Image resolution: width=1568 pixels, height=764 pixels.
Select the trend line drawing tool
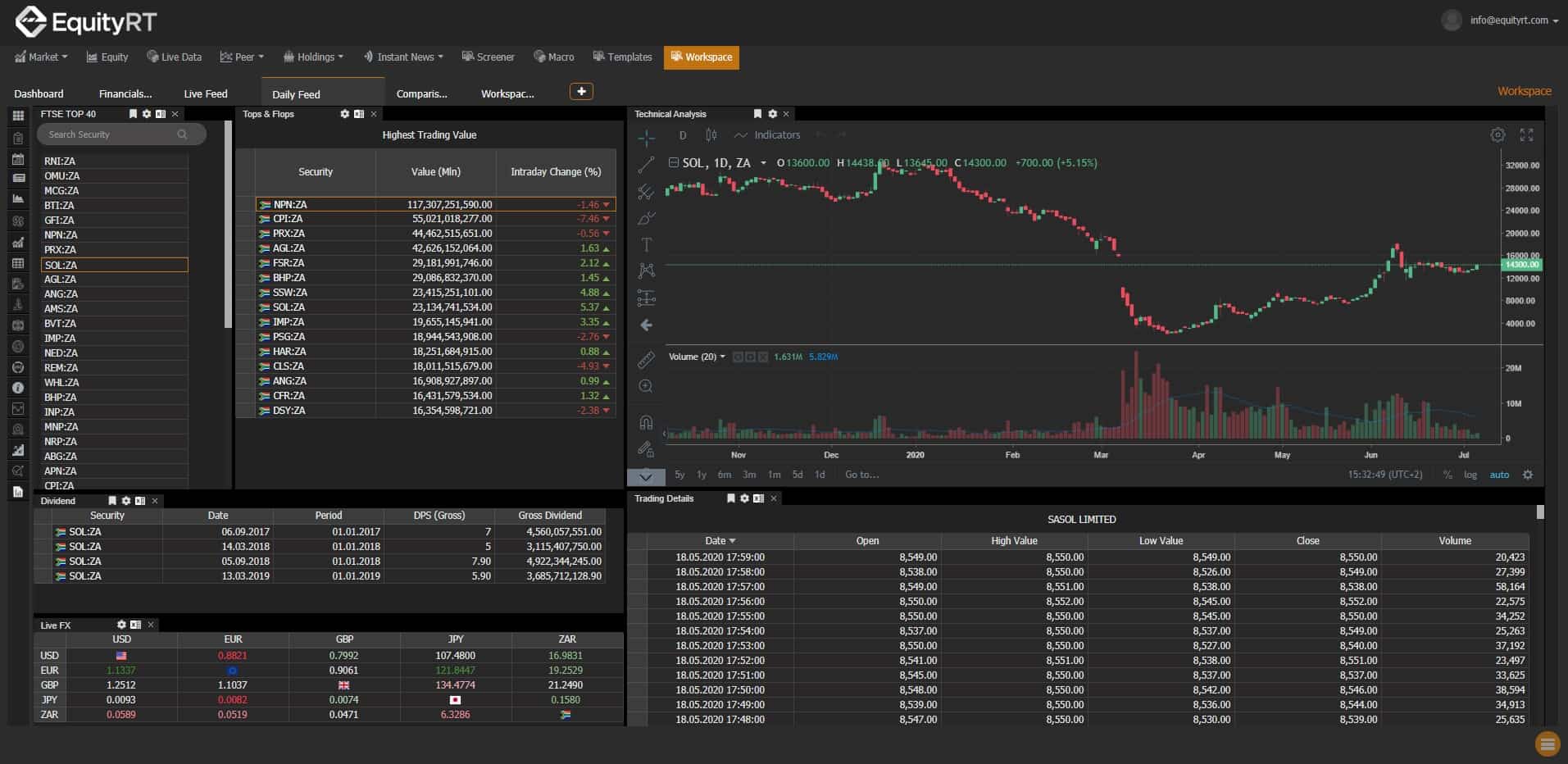646,166
